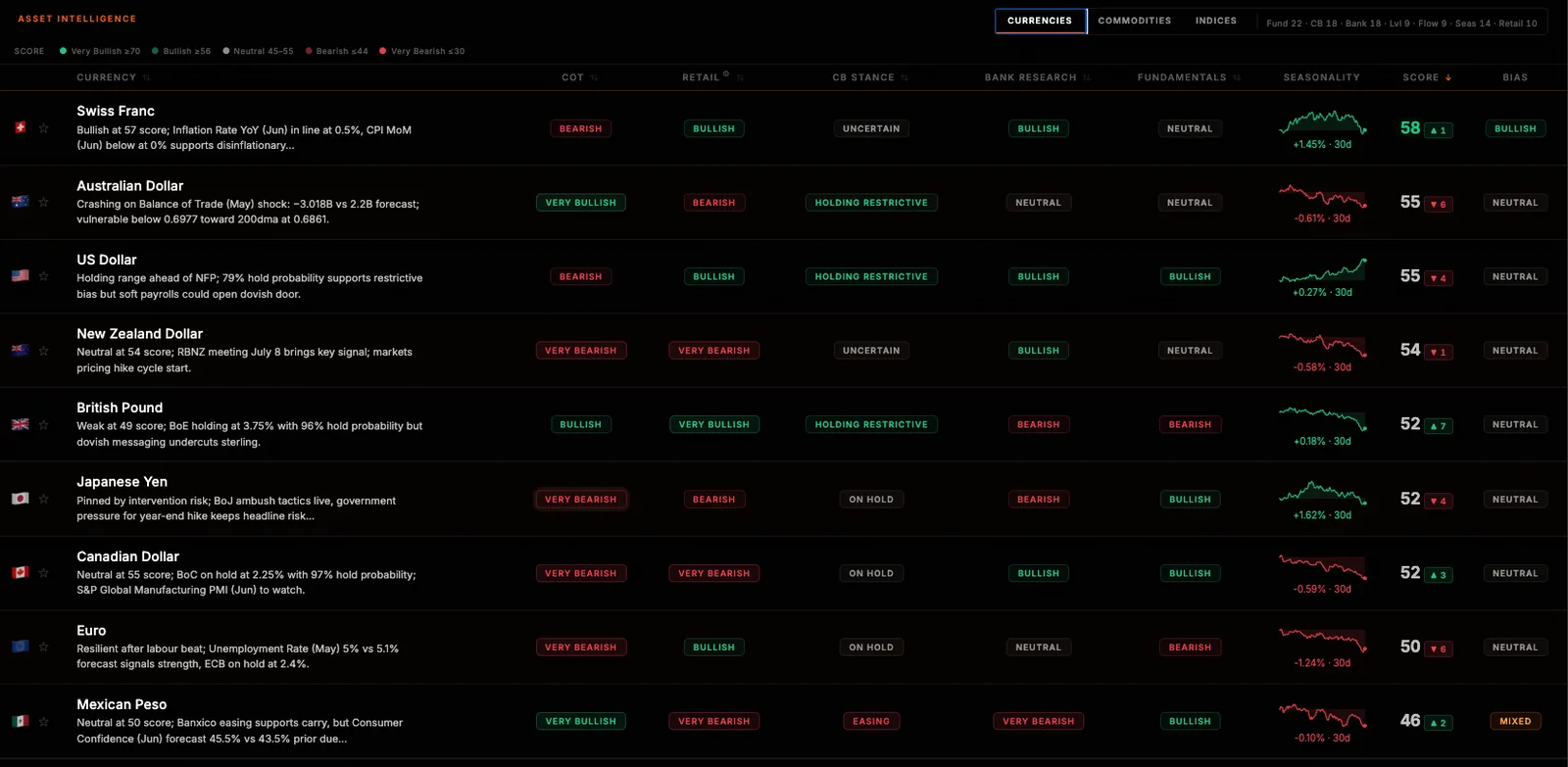This screenshot has width=1568, height=767.
Task: Click the Australian flag icon
Action: pyautogui.click(x=20, y=202)
